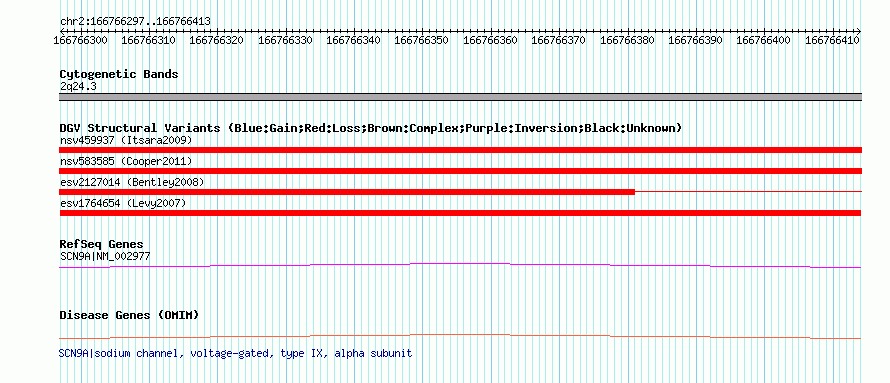Select the Disease Genes (OMIM) track title

pos(129,315)
